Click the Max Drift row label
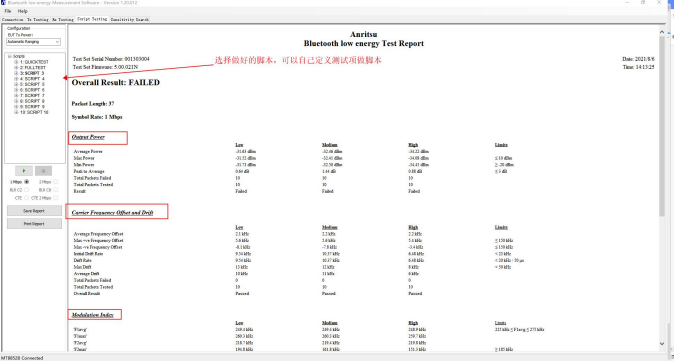Screen dimensions: 674x361 click(83, 267)
